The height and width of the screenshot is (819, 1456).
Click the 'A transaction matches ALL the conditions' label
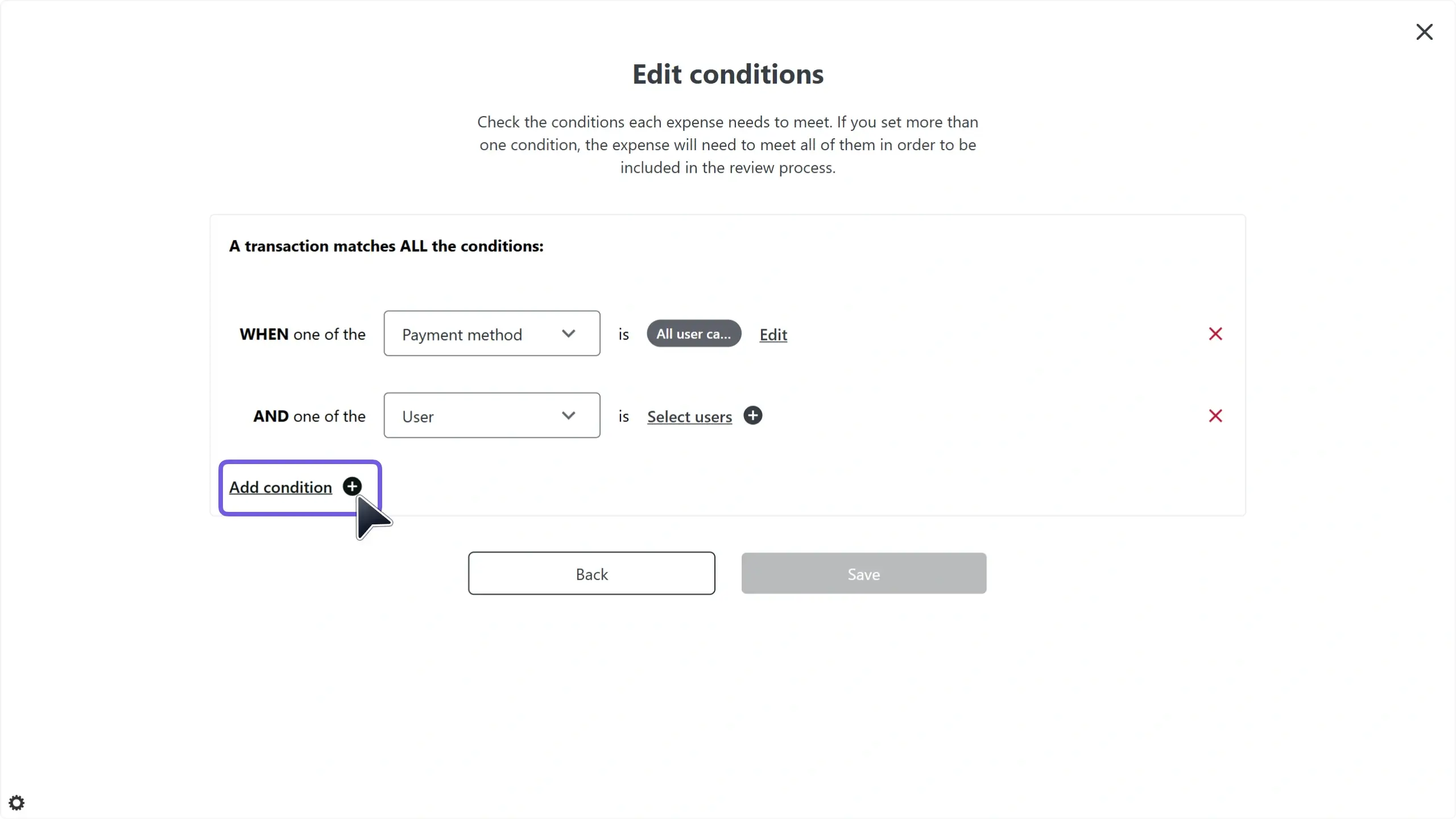386,246
